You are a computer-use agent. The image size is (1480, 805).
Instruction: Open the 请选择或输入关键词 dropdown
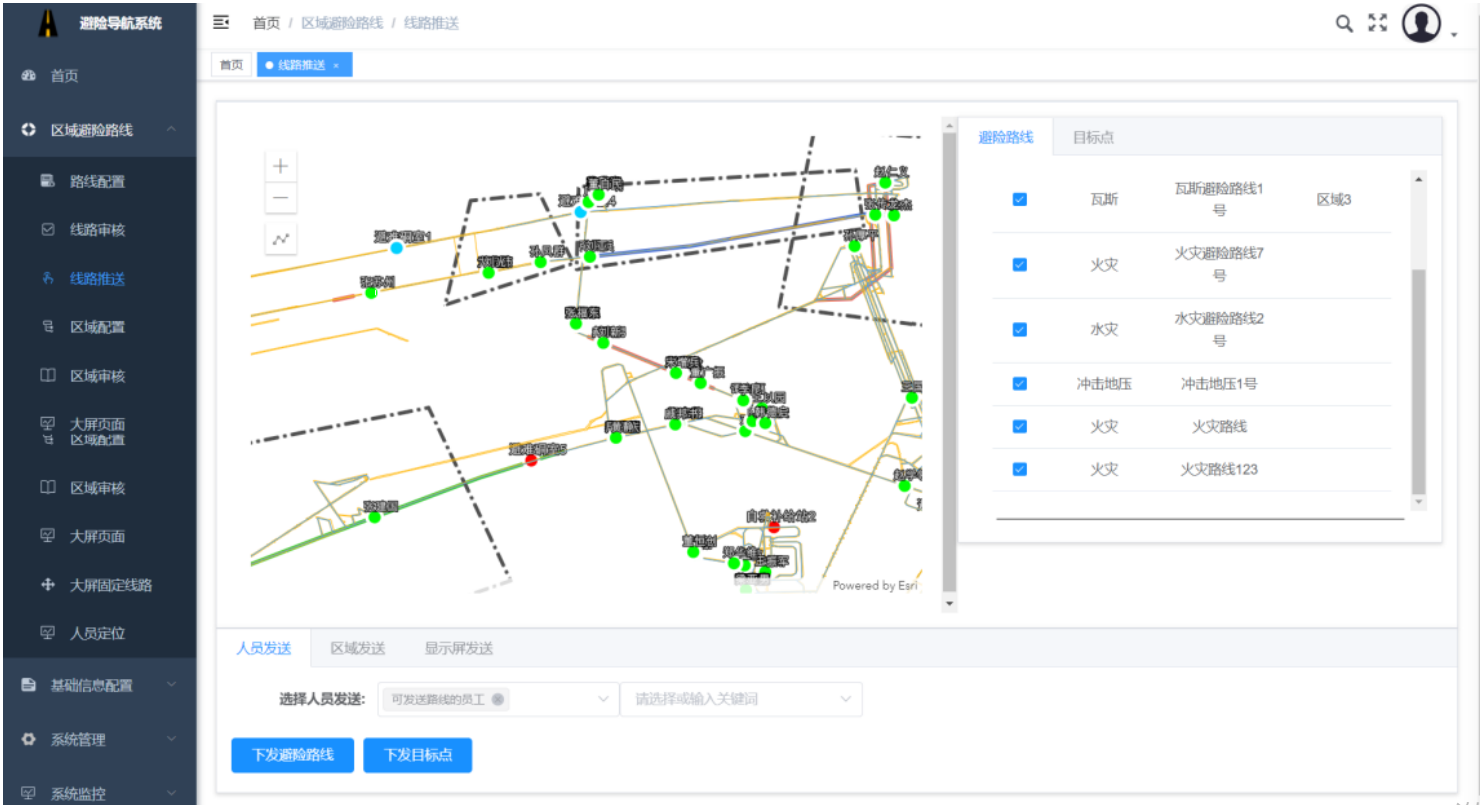point(740,699)
